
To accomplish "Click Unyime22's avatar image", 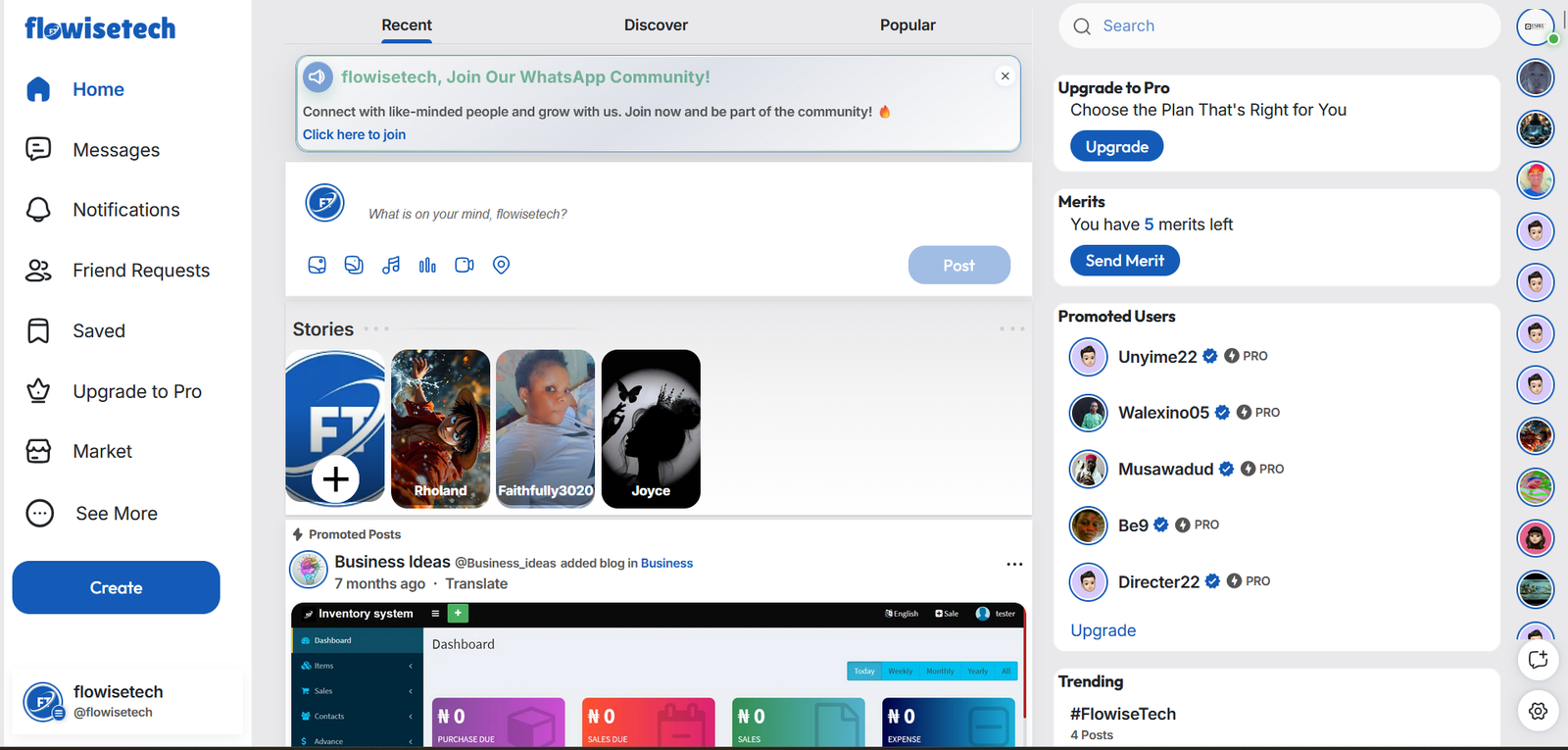I will point(1088,357).
